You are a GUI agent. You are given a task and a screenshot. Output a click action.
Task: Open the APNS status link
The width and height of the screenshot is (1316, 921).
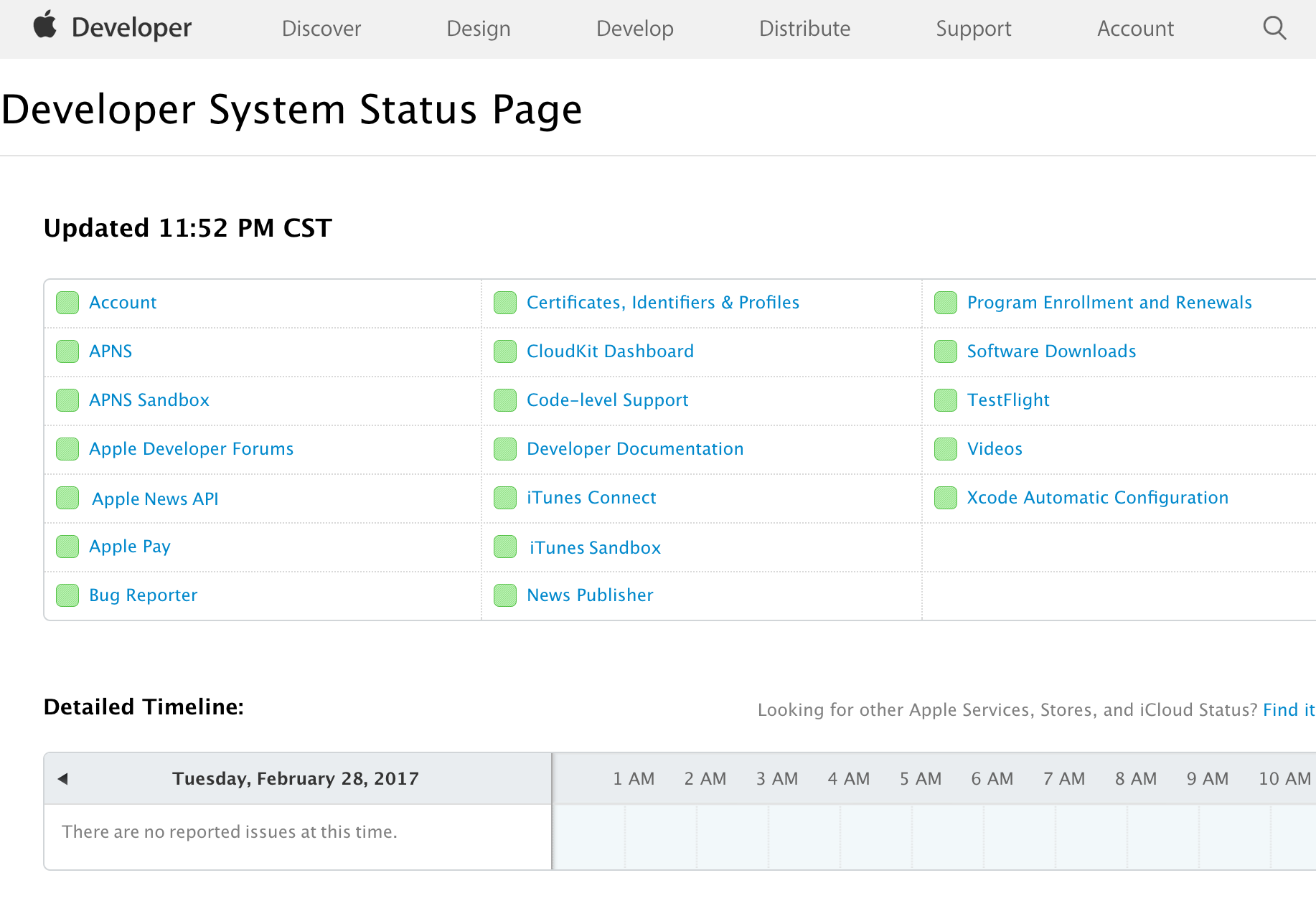[111, 351]
